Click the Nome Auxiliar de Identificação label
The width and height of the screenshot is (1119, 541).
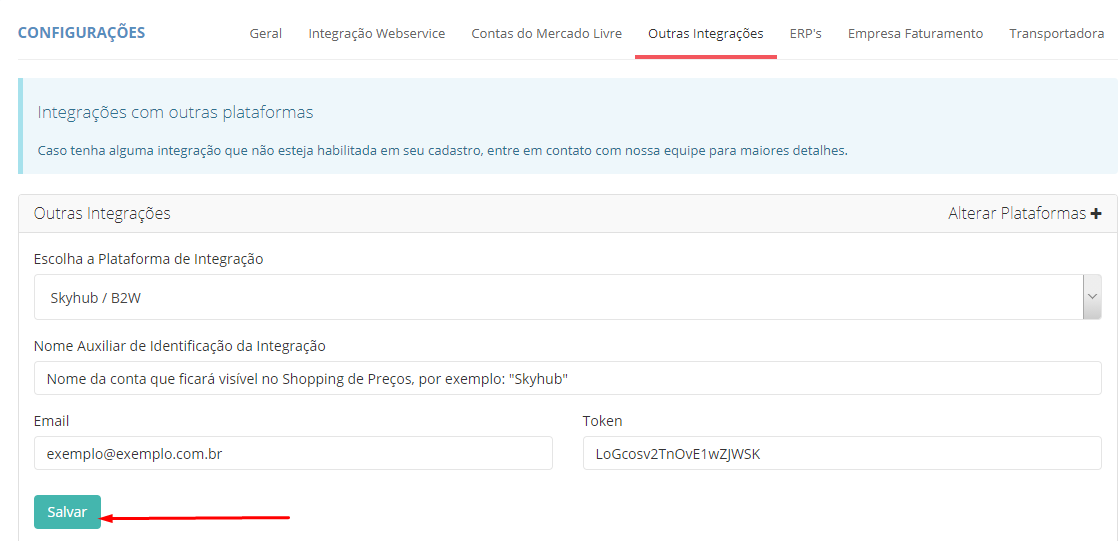(180, 346)
